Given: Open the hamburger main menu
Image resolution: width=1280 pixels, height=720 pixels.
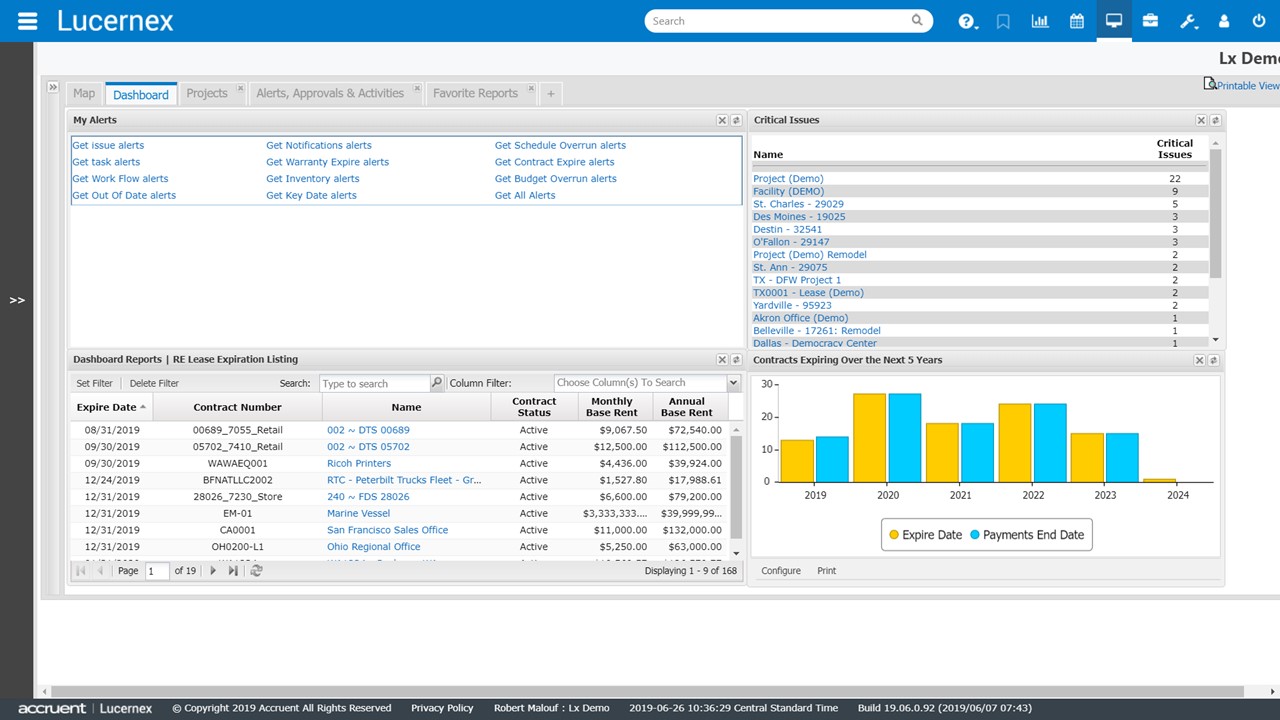Looking at the screenshot, I should pyautogui.click(x=28, y=21).
